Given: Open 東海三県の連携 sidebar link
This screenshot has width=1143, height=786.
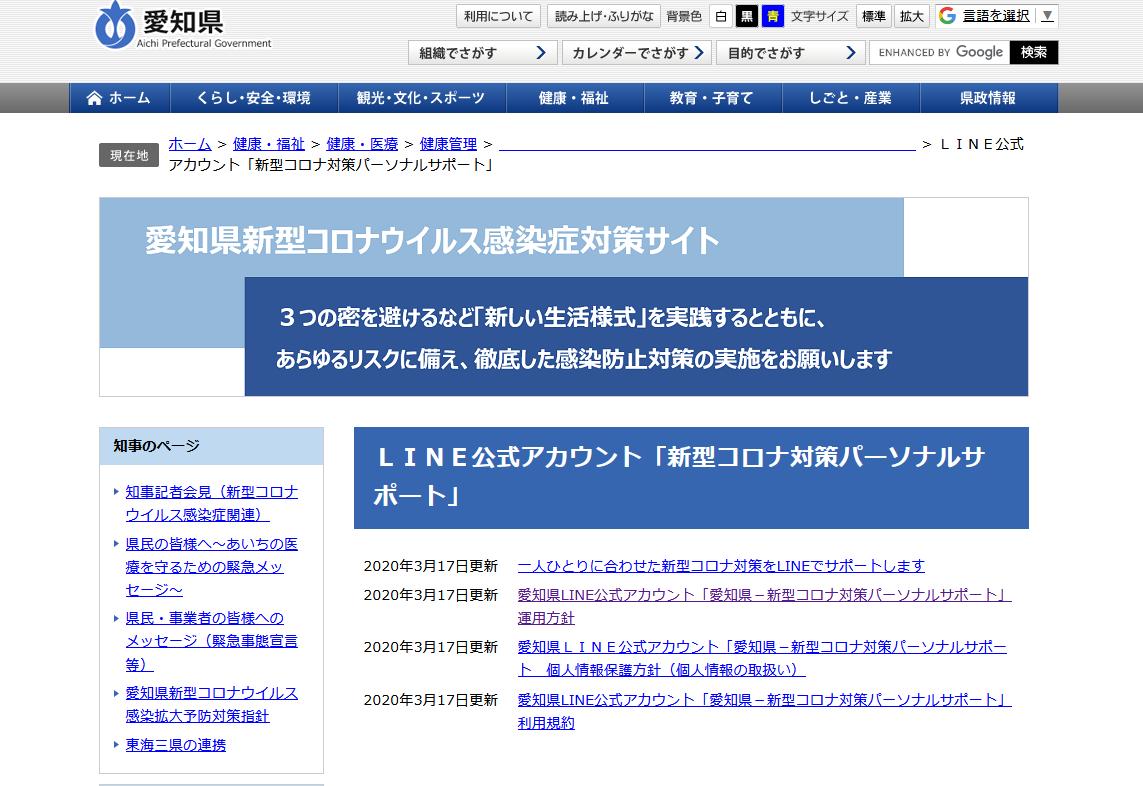Looking at the screenshot, I should [175, 745].
